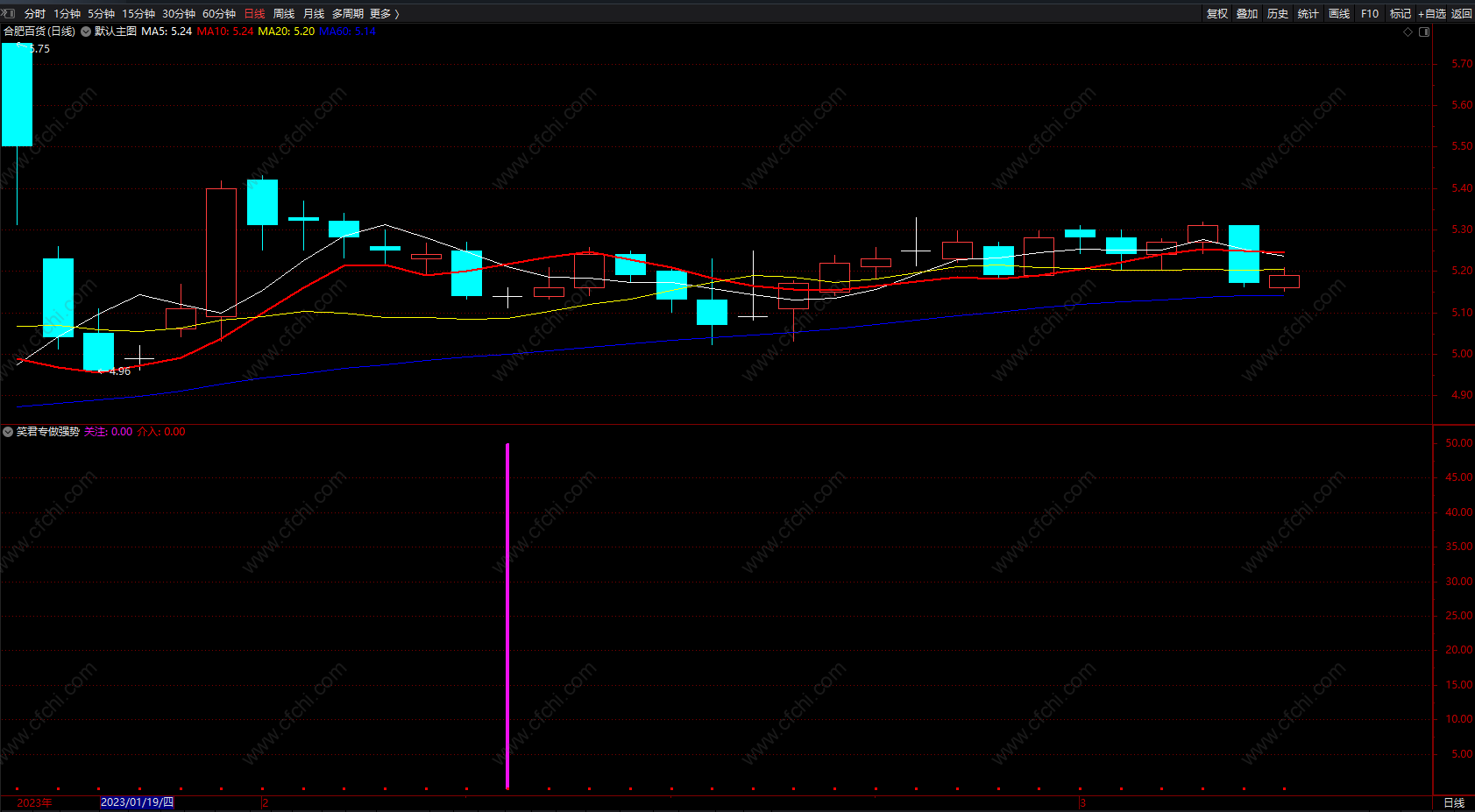Click the 5.70 price axis label
The image size is (1475, 812).
tap(1462, 64)
